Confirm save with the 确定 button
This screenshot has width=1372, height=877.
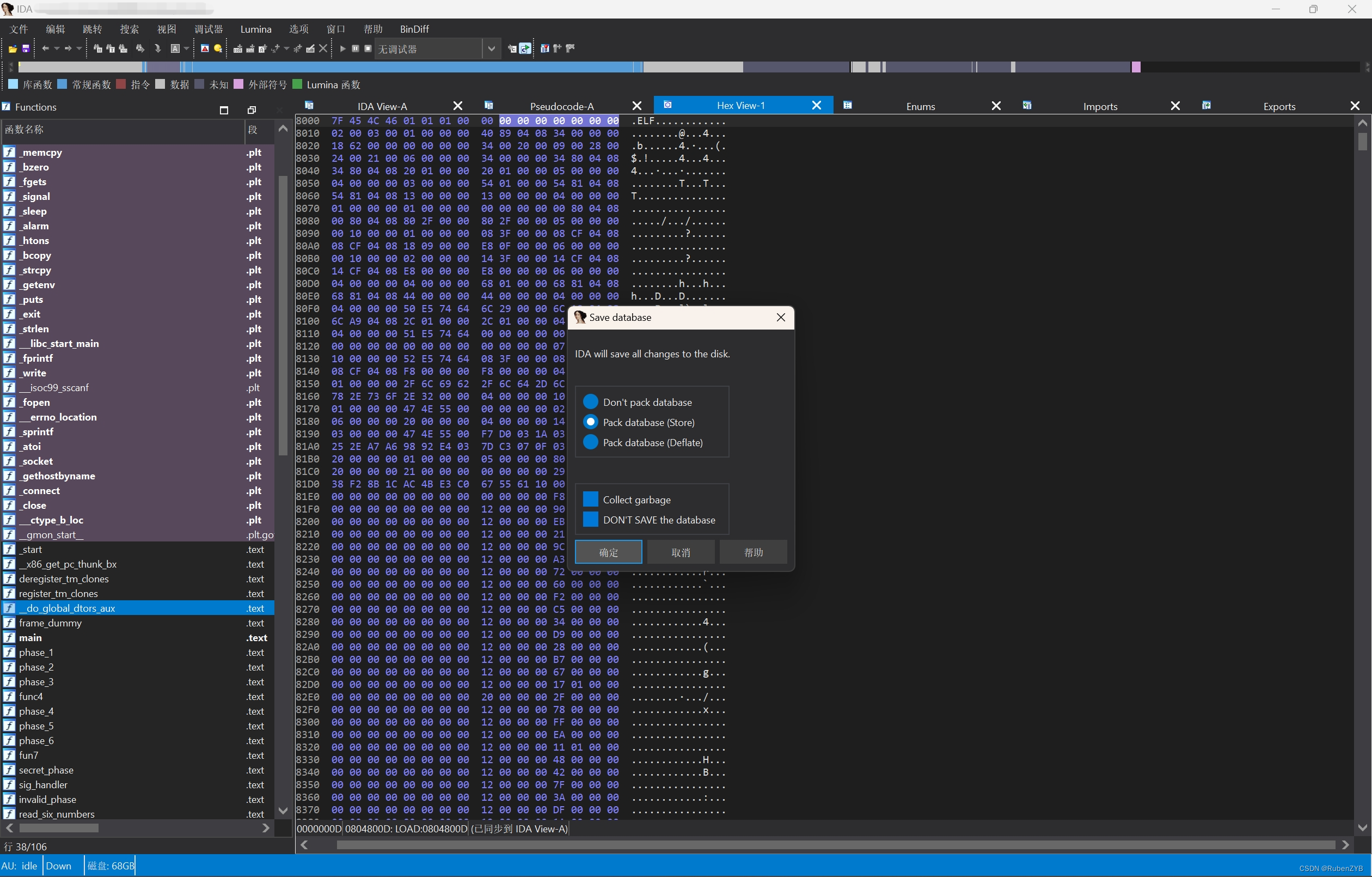click(608, 552)
